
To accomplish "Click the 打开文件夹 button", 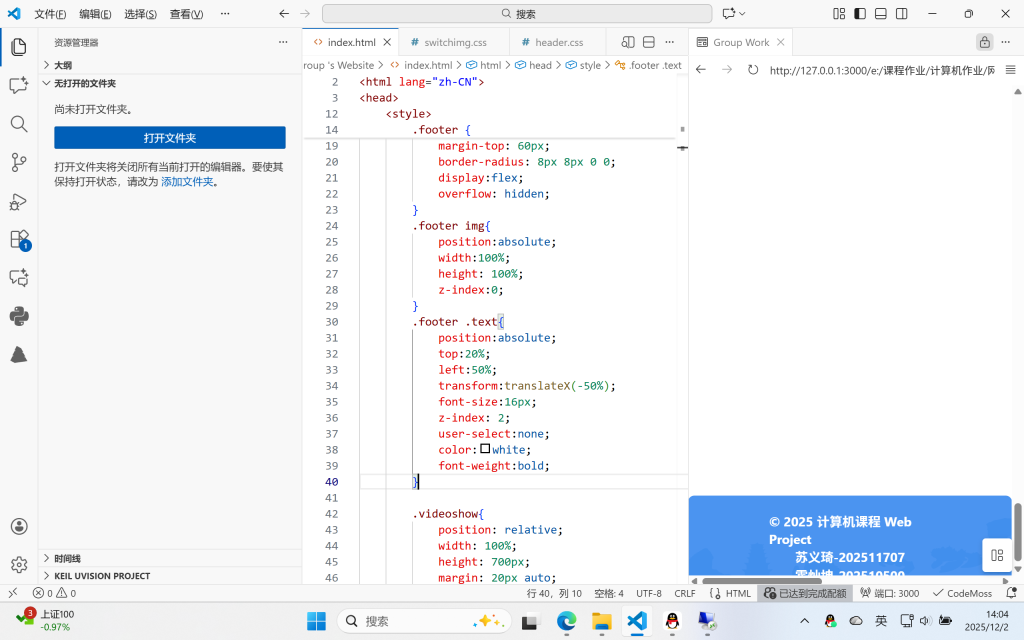I will [169, 138].
